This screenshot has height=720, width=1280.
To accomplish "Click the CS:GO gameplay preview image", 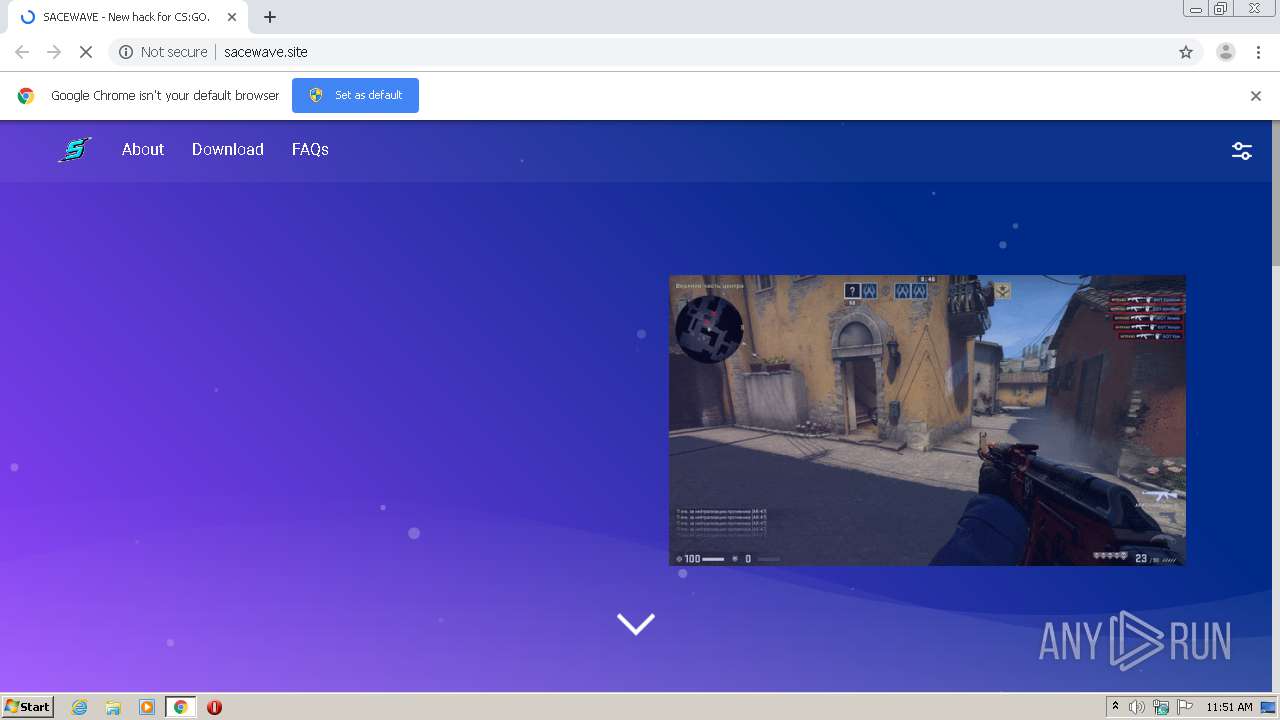I will click(927, 420).
